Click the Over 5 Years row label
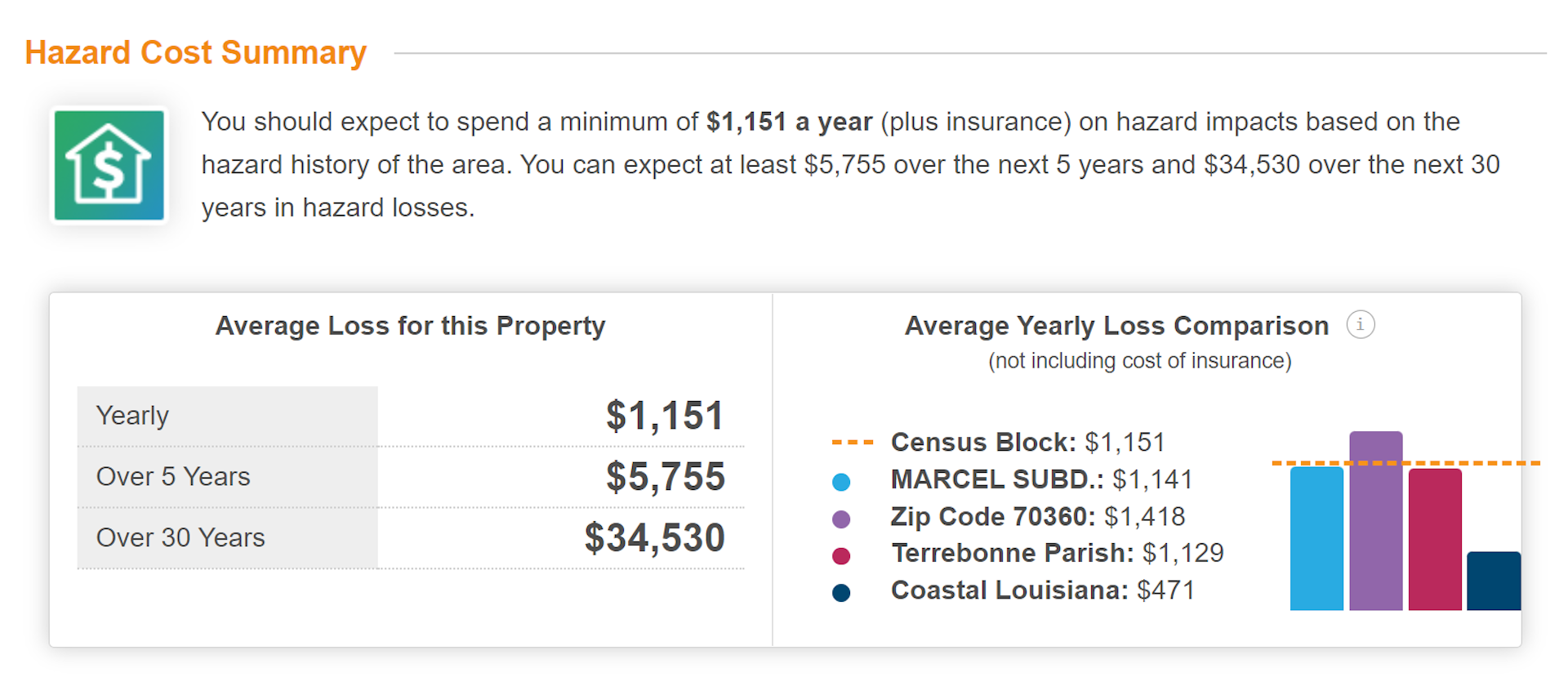The height and width of the screenshot is (686, 1568). 173,477
